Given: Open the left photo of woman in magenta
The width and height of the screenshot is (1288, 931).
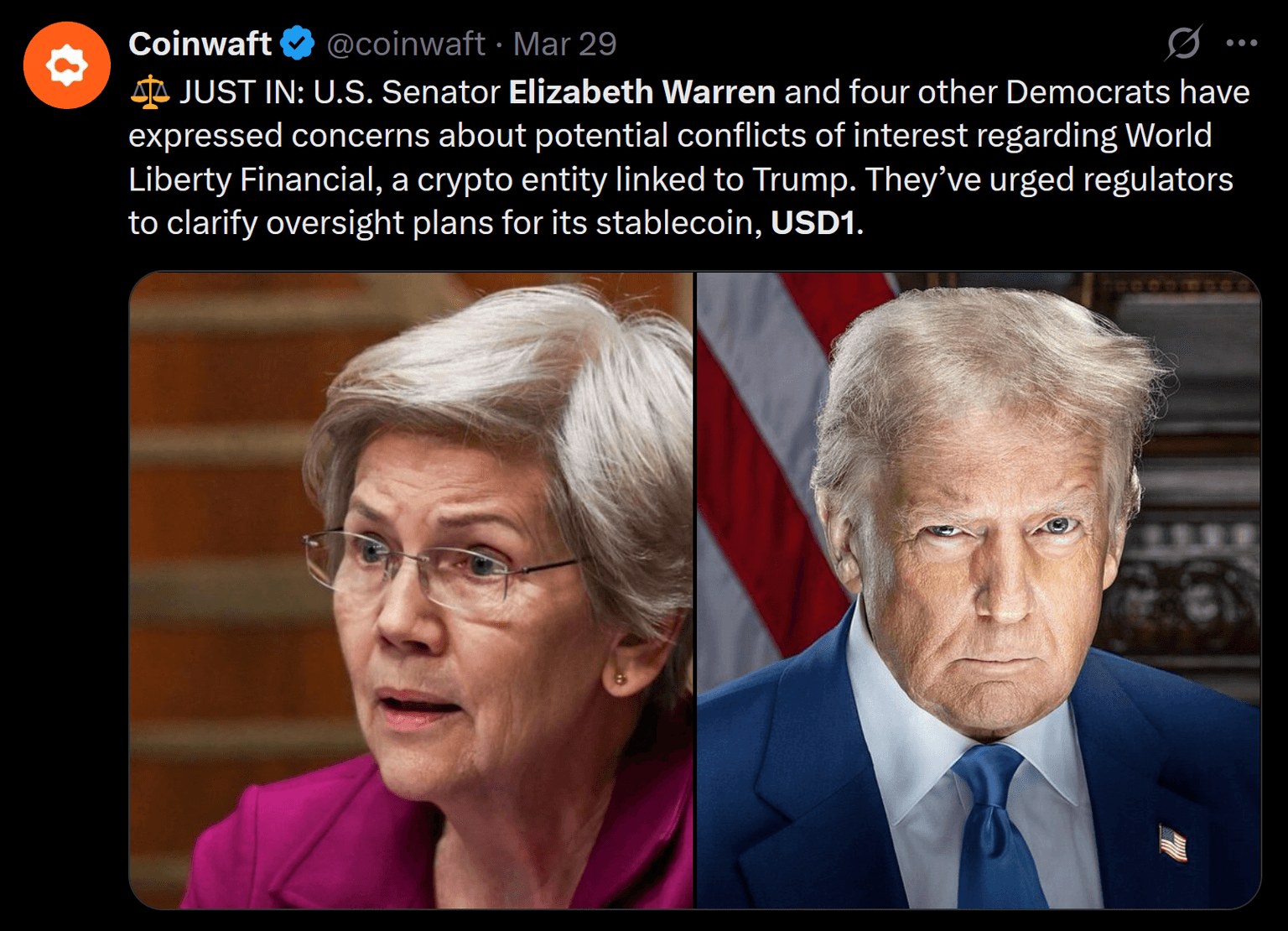Looking at the screenshot, I should pyautogui.click(x=412, y=590).
